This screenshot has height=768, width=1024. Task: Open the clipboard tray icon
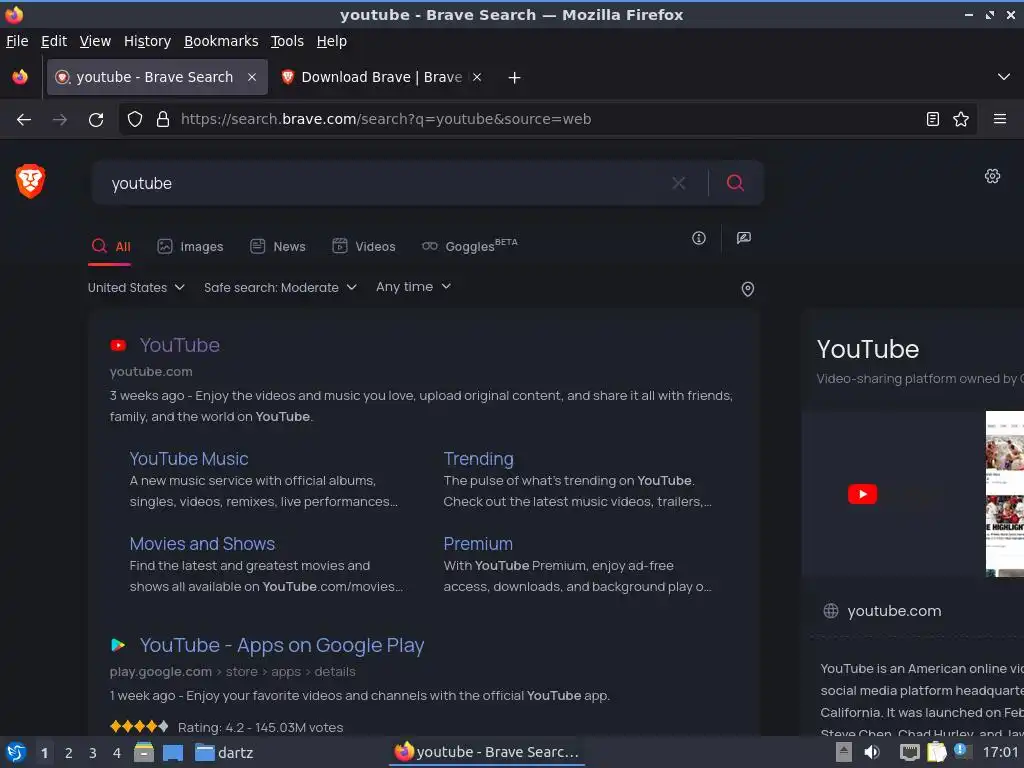936,752
